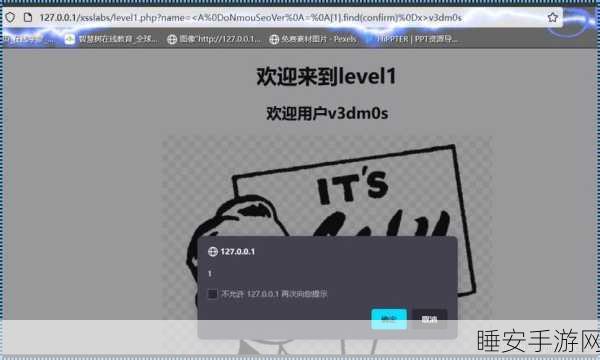Bookmark this page with the star icon
Screen dimensions: 600x360
552,18
